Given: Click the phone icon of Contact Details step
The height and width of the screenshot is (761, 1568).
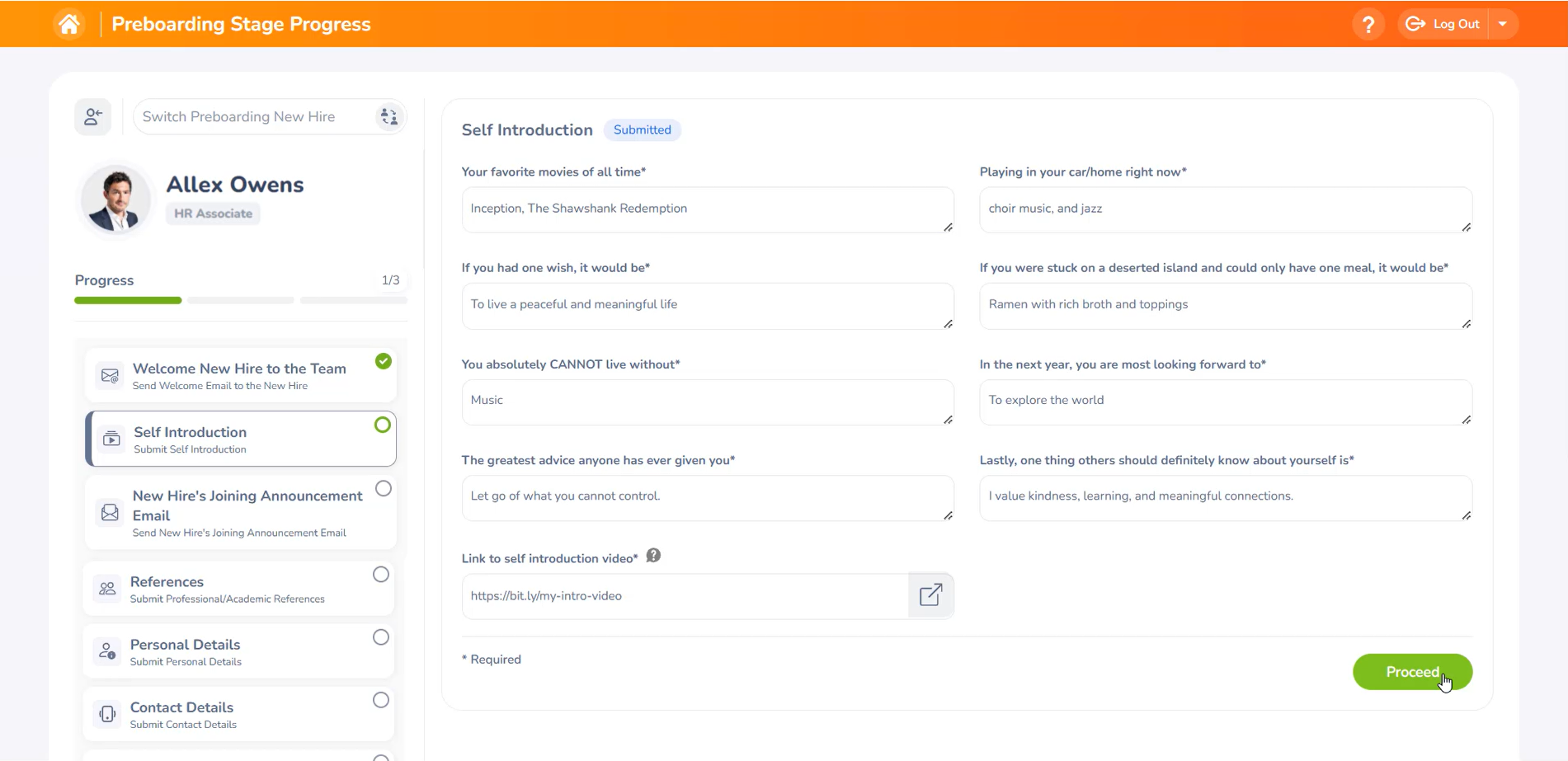Looking at the screenshot, I should tap(107, 714).
